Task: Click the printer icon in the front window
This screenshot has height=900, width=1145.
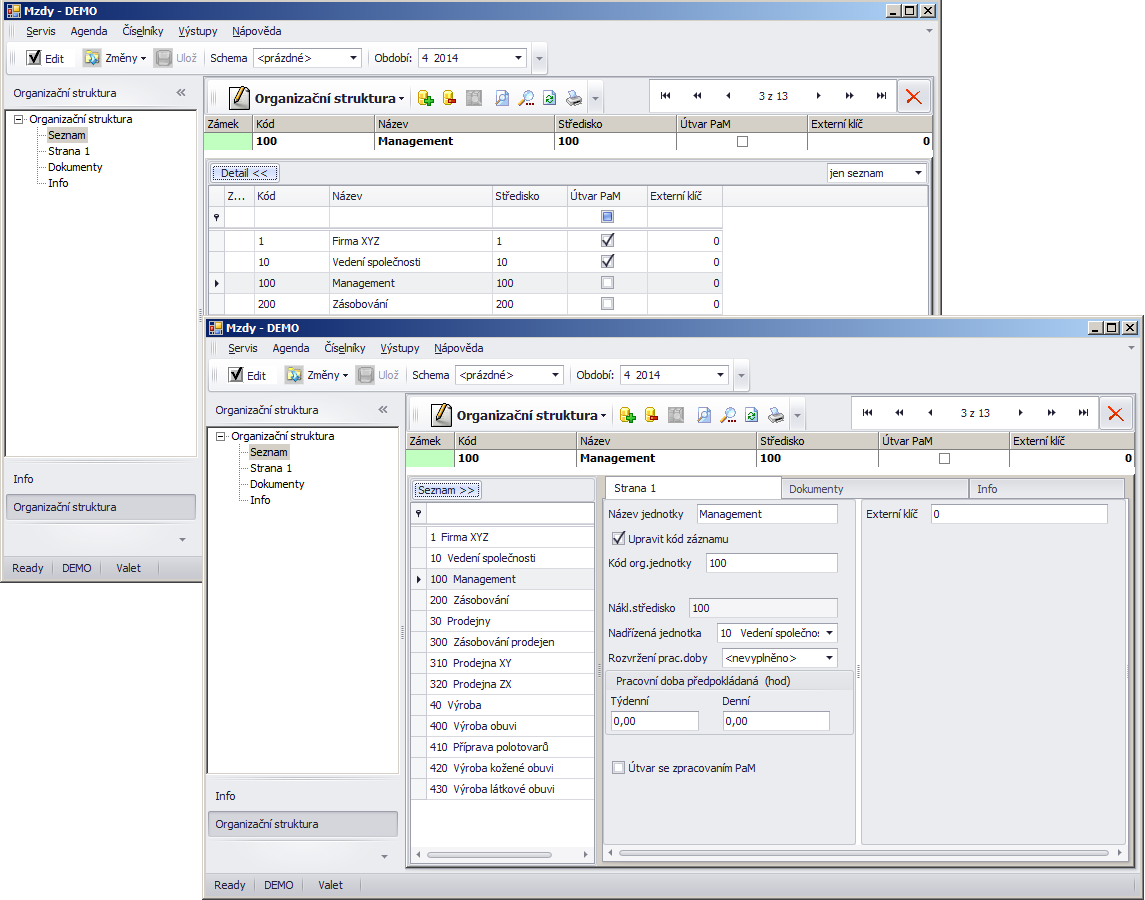Action: coord(776,414)
